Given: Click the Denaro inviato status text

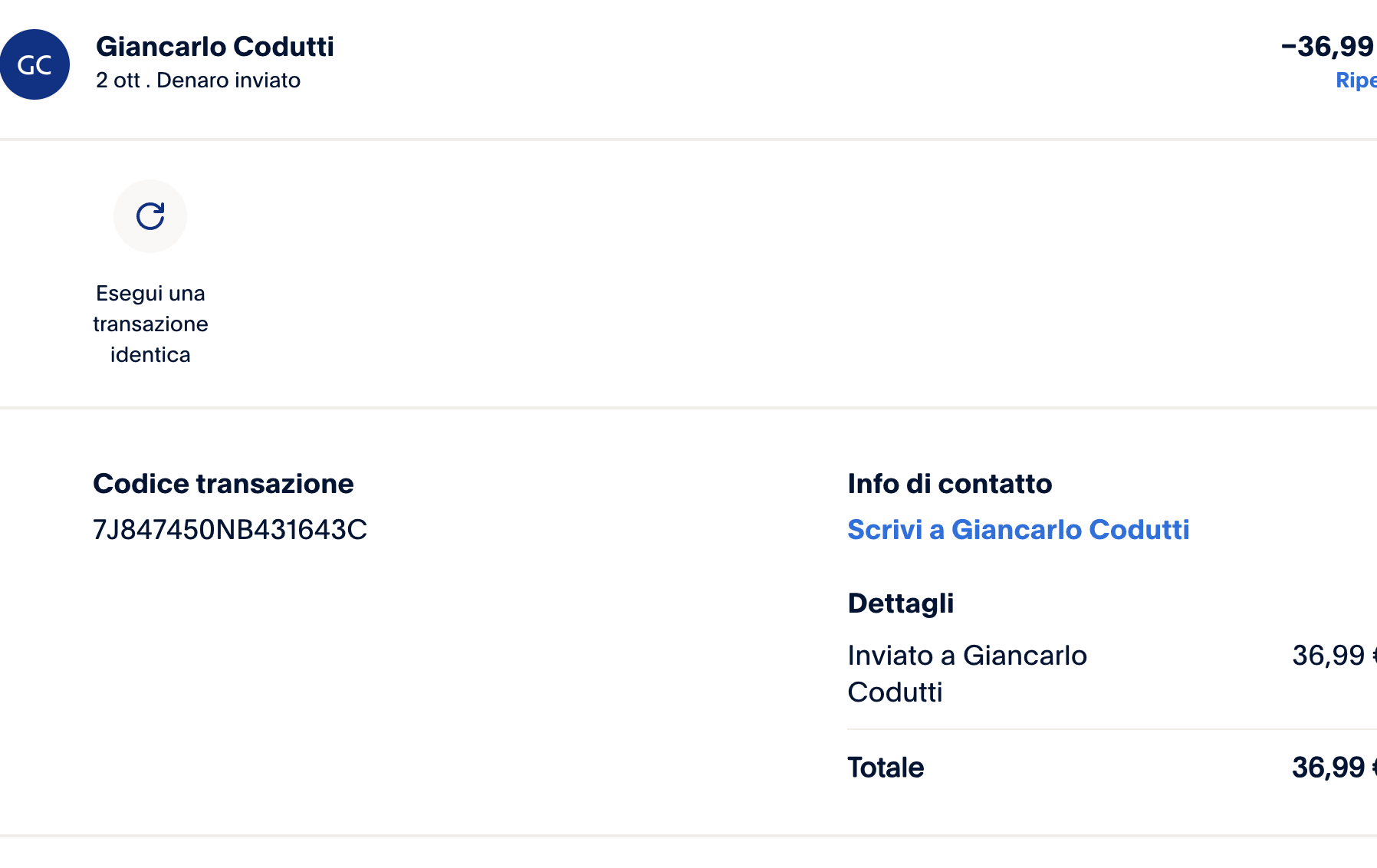Looking at the screenshot, I should [228, 81].
